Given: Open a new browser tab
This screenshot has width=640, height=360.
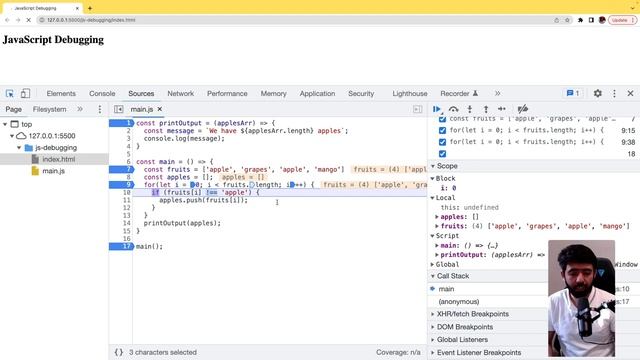Looking at the screenshot, I should (90, 8).
